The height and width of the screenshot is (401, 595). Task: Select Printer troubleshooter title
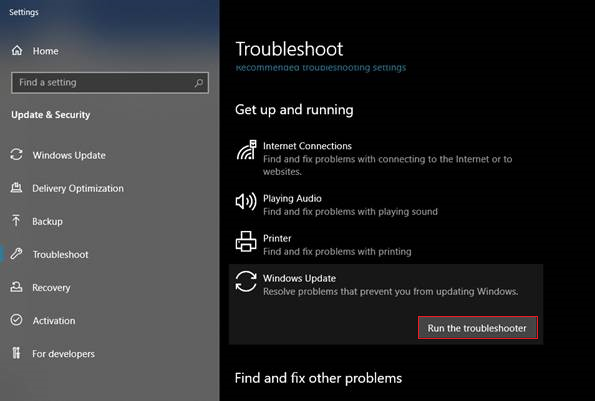click(x=277, y=238)
